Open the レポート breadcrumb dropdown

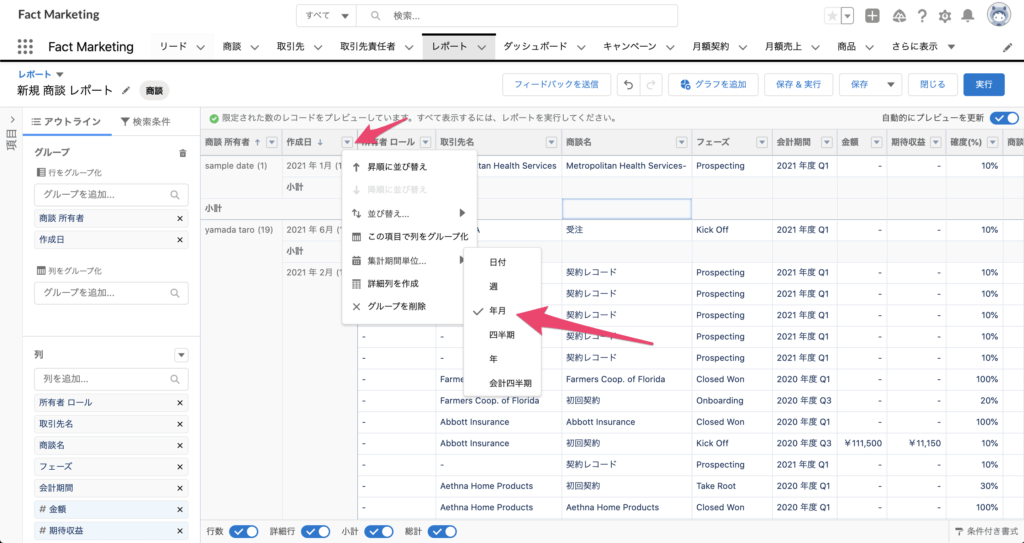pos(60,74)
